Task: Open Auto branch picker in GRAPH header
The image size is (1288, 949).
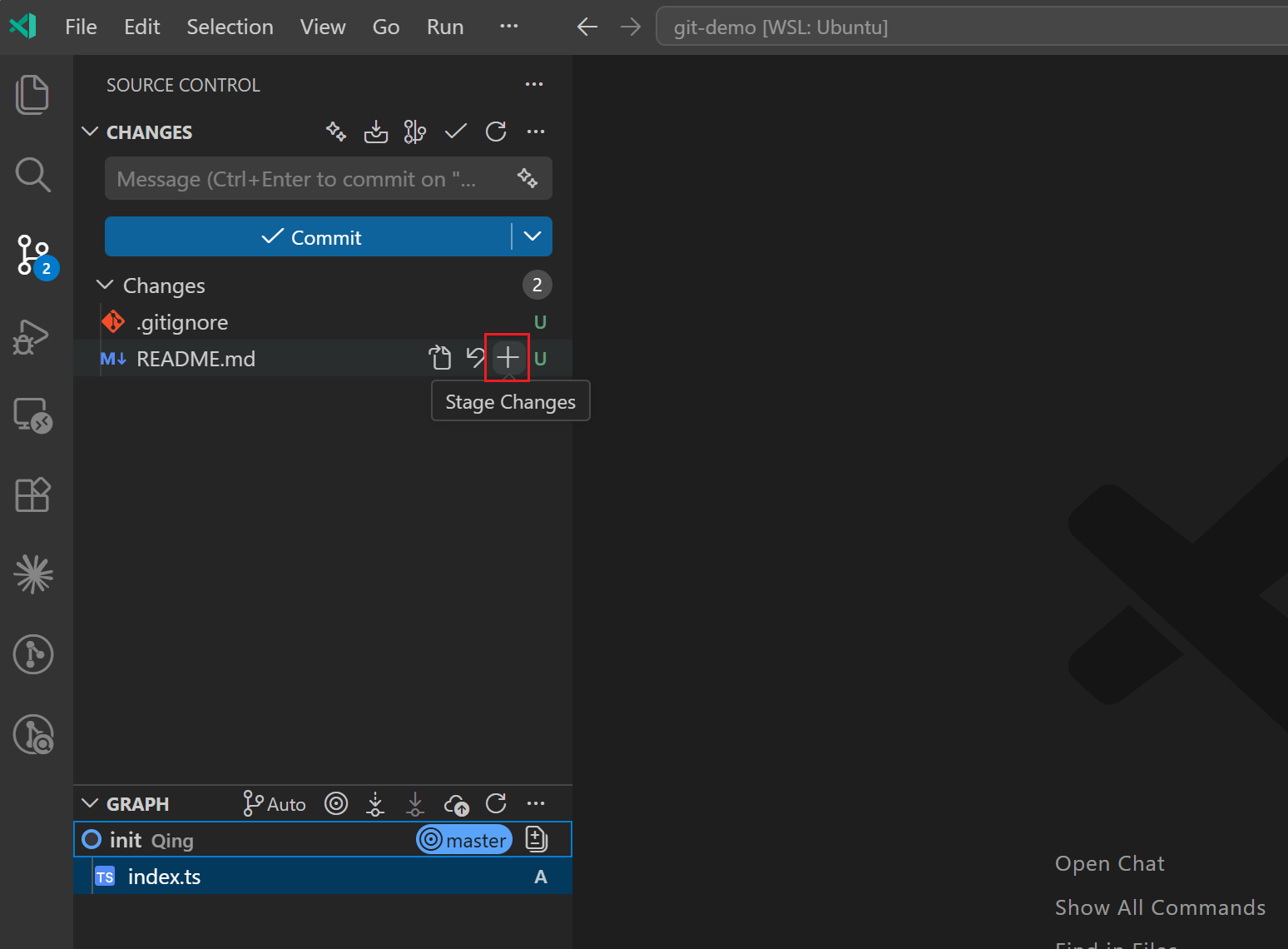Action: click(275, 804)
